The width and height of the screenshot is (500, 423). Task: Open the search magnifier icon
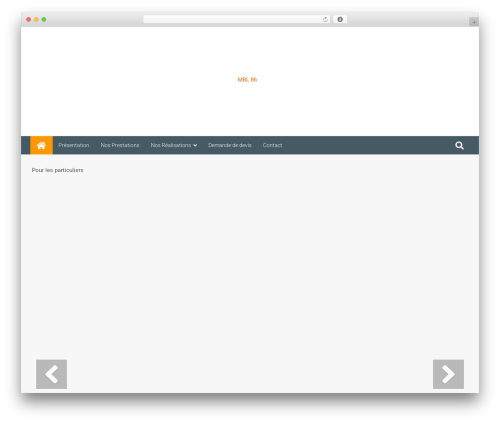pos(459,145)
